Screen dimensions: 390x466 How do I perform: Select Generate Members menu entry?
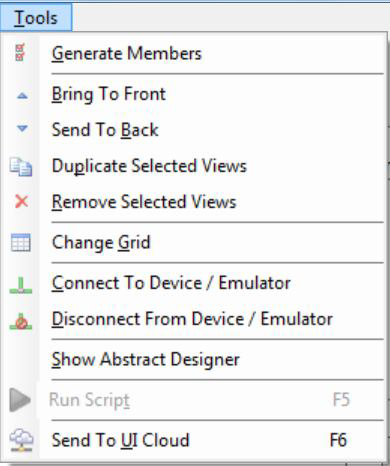pyautogui.click(x=194, y=53)
